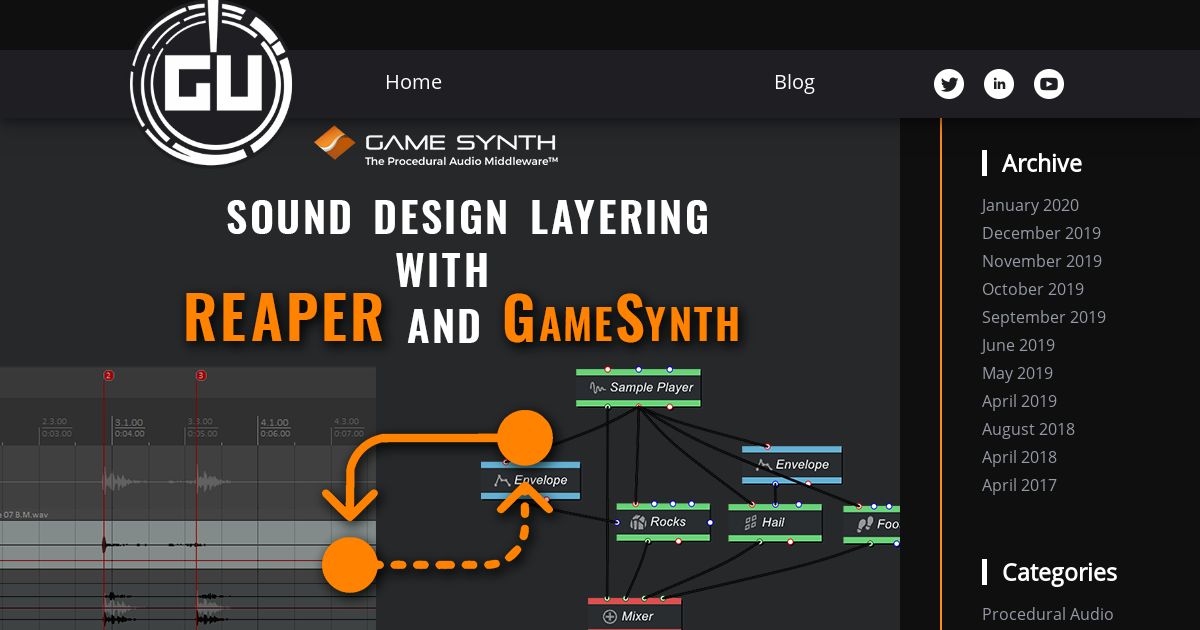Open the January 2020 archive
This screenshot has width=1200, height=630.
click(x=1030, y=205)
